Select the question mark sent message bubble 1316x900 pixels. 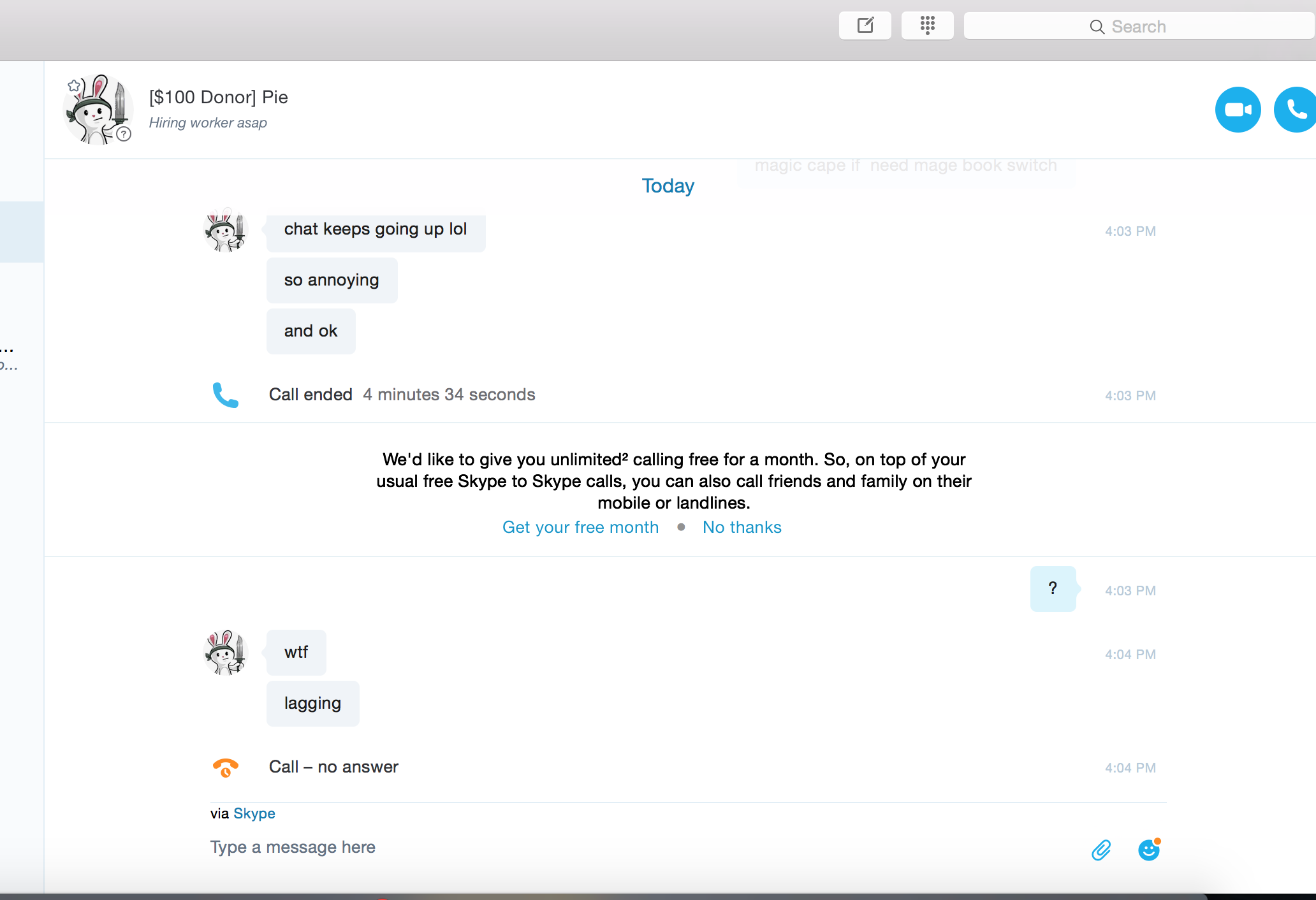pyautogui.click(x=1053, y=589)
